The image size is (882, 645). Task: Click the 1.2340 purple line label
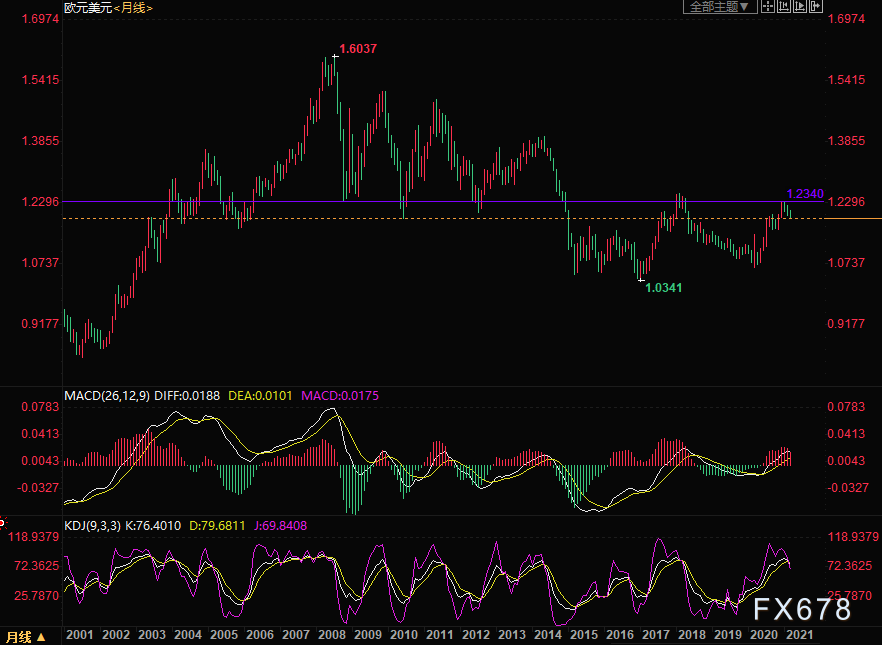(x=805, y=194)
